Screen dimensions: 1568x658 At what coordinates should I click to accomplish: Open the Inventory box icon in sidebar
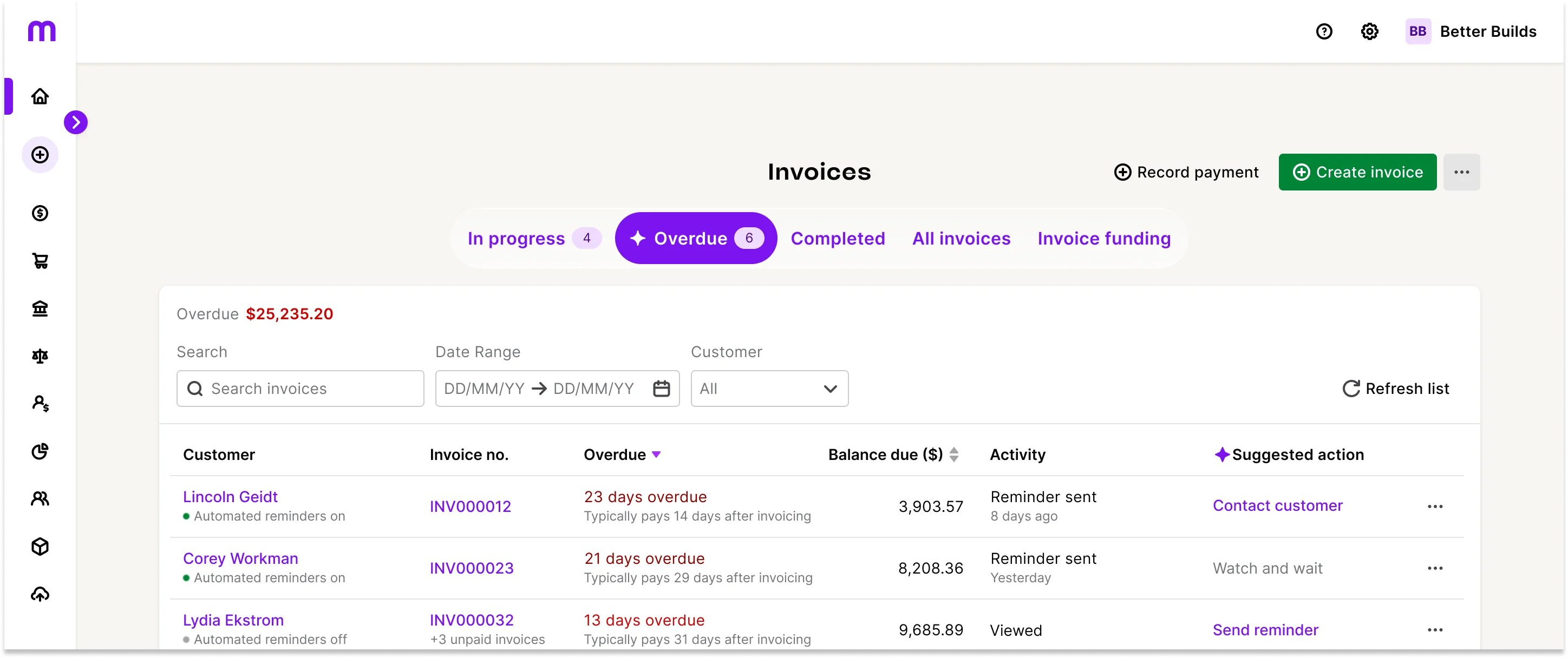tap(40, 547)
